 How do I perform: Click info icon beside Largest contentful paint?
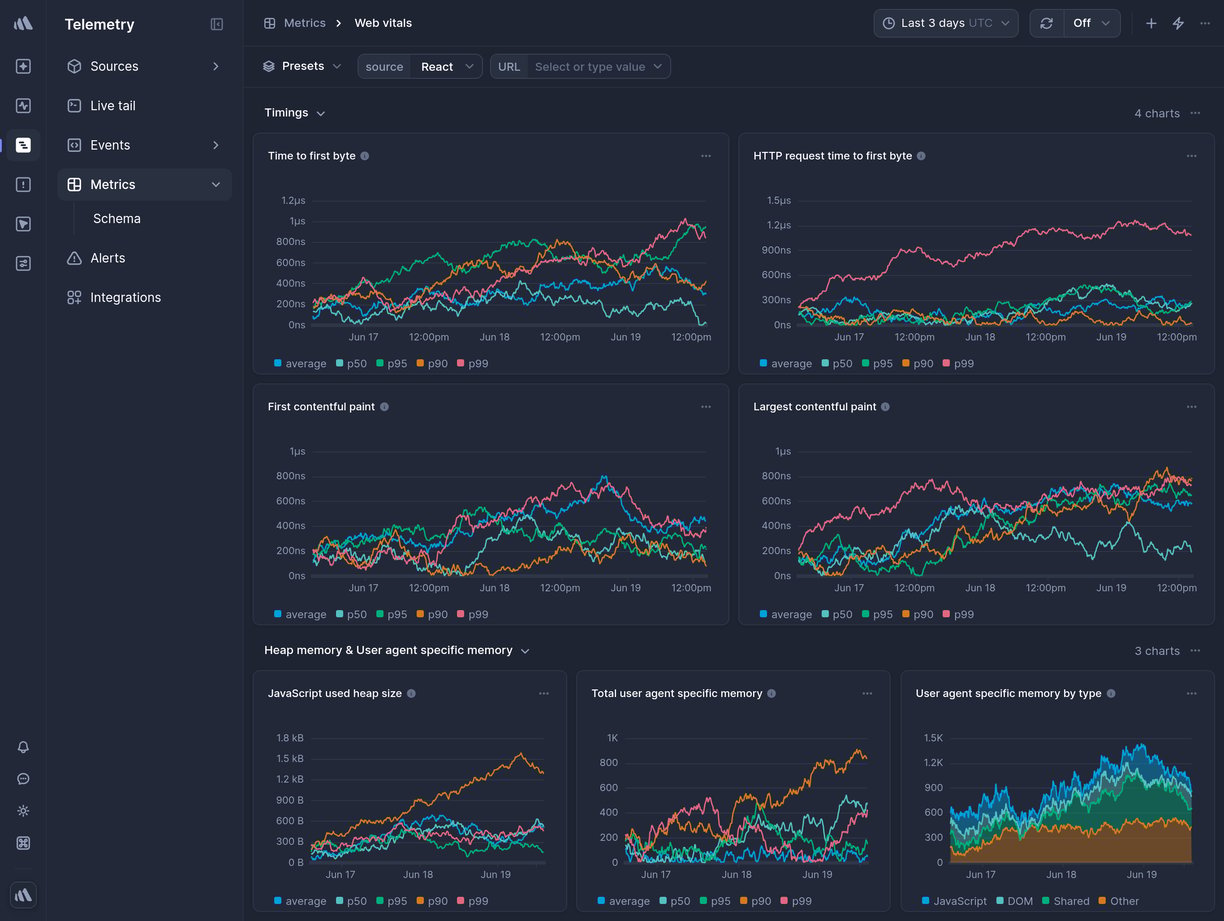click(885, 407)
